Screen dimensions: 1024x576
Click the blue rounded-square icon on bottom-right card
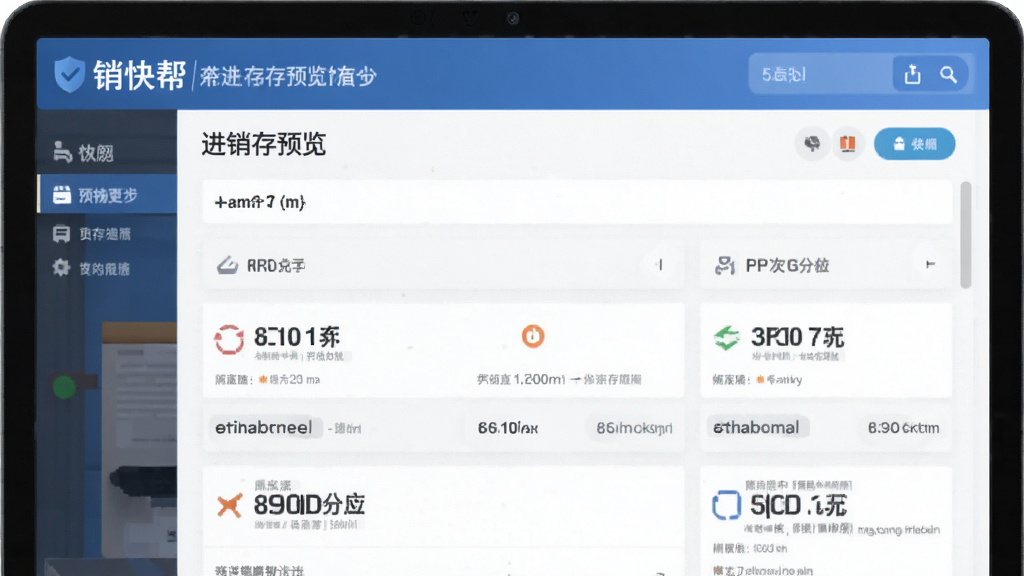point(726,505)
